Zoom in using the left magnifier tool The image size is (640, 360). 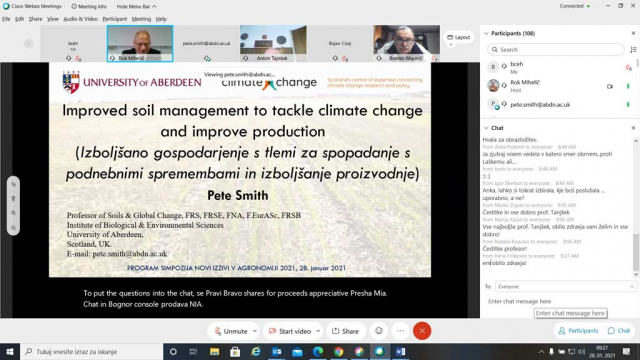pyautogui.click(x=13, y=213)
